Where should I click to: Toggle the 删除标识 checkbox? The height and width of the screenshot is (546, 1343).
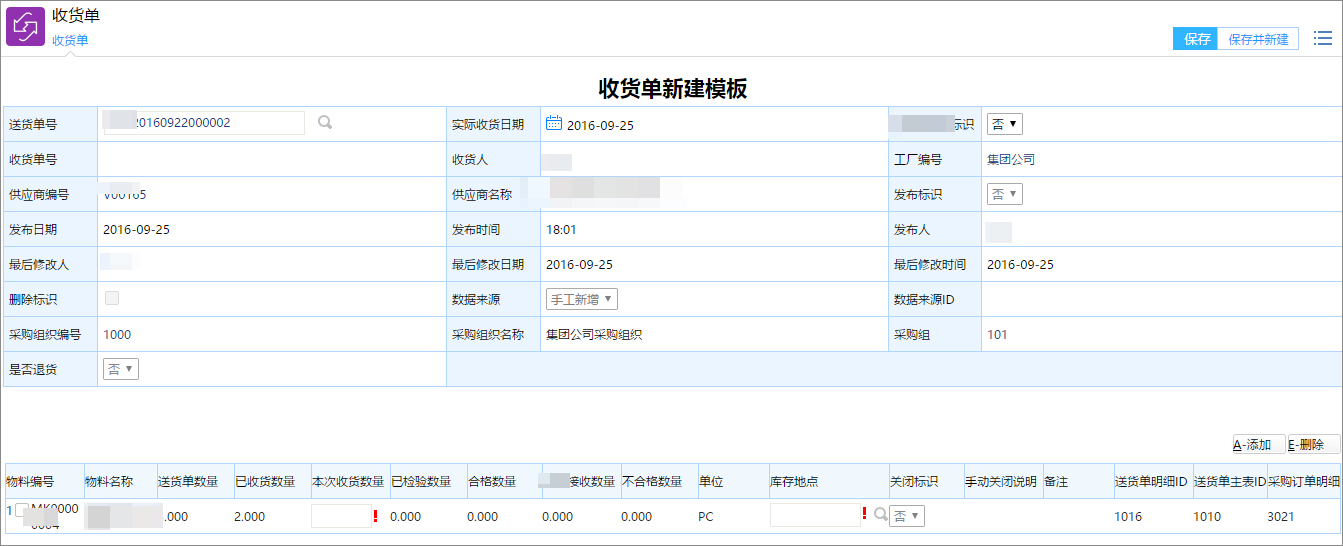coord(112,298)
